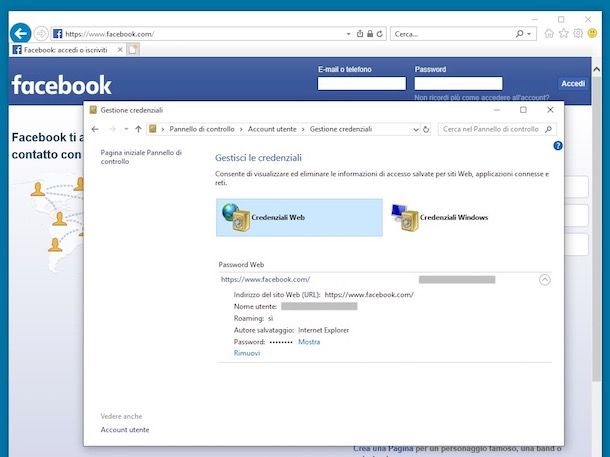Click the Accedi login button

tap(573, 84)
